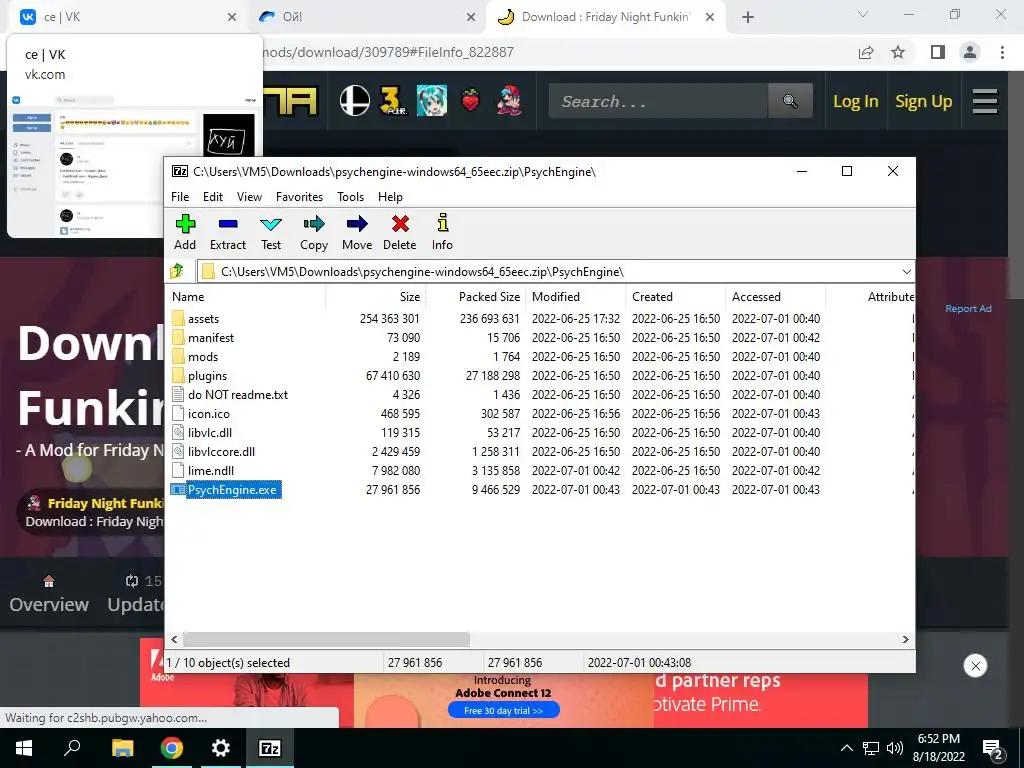Screen dimensions: 1024x768
Task: Select the lime.ndll file
Action: pos(210,470)
